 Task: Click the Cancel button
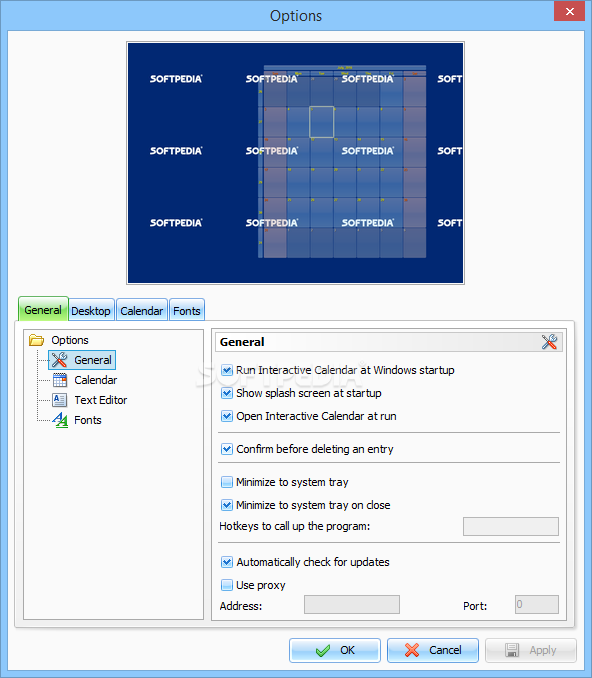(x=432, y=650)
